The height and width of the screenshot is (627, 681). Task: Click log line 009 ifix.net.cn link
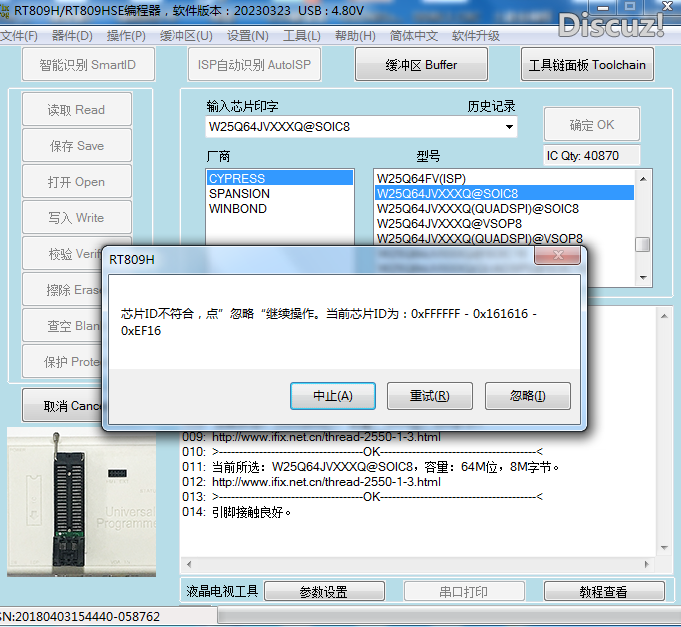coord(326,436)
